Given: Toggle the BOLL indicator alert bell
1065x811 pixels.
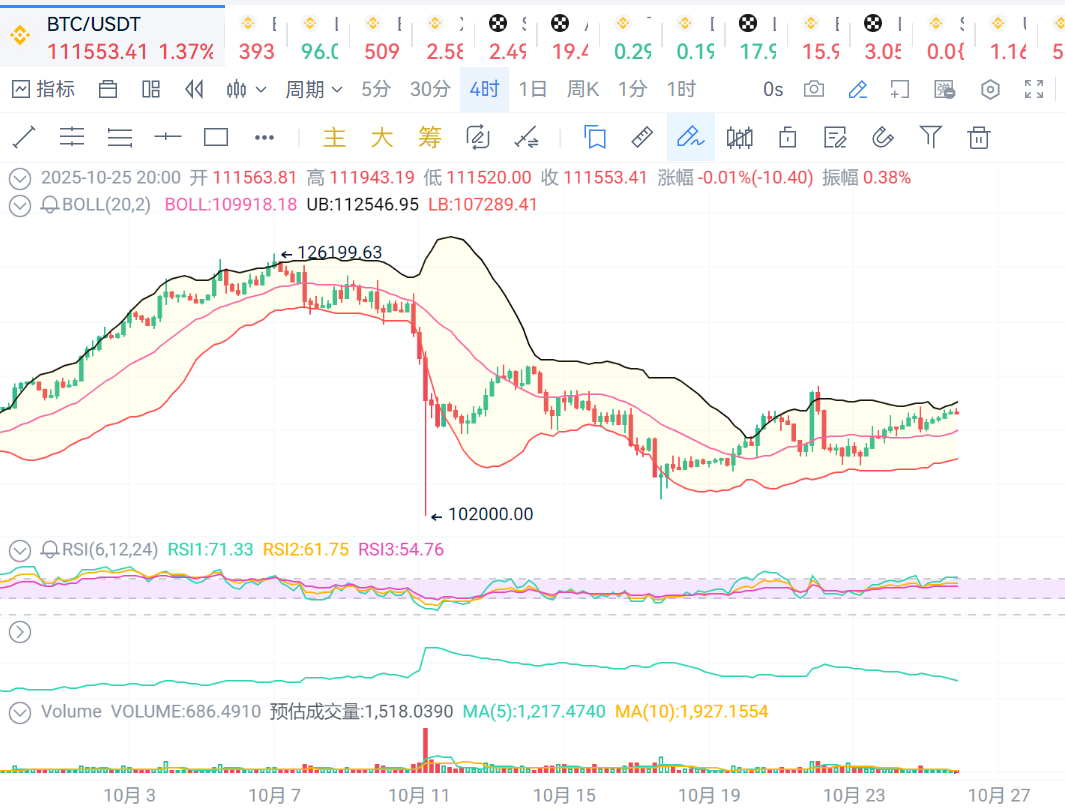Looking at the screenshot, I should [50, 205].
